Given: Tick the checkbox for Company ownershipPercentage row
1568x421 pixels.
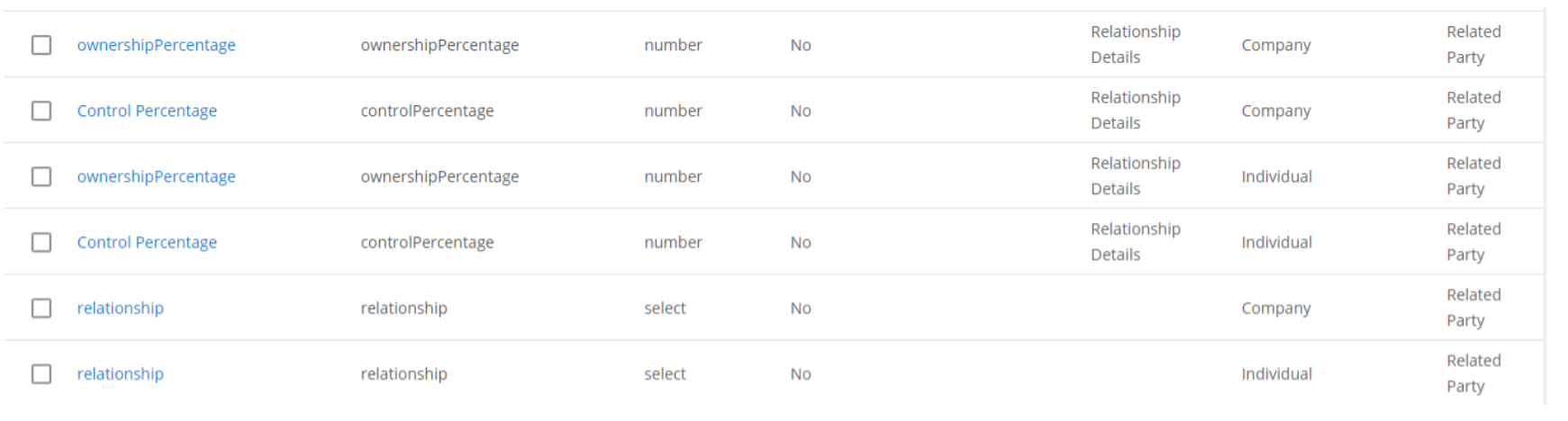Looking at the screenshot, I should (41, 45).
